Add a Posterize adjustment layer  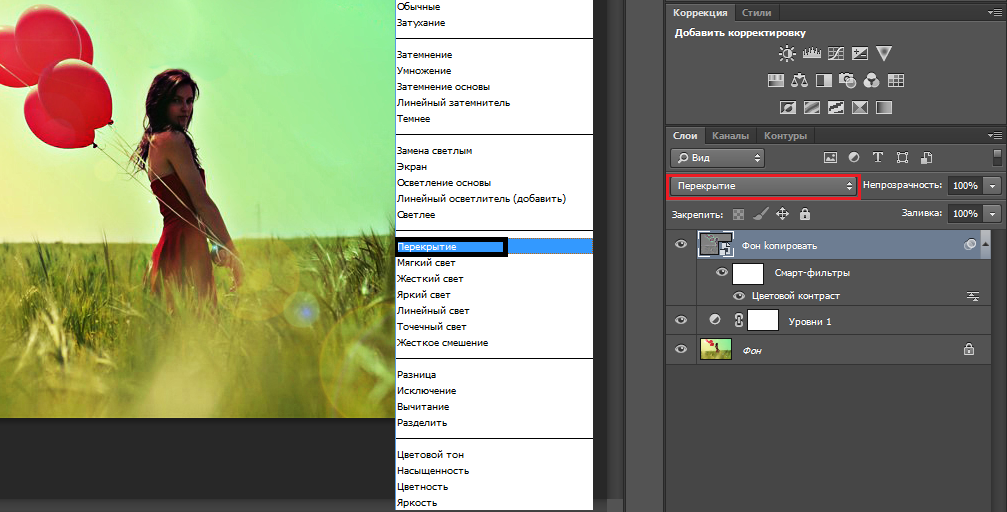point(812,107)
